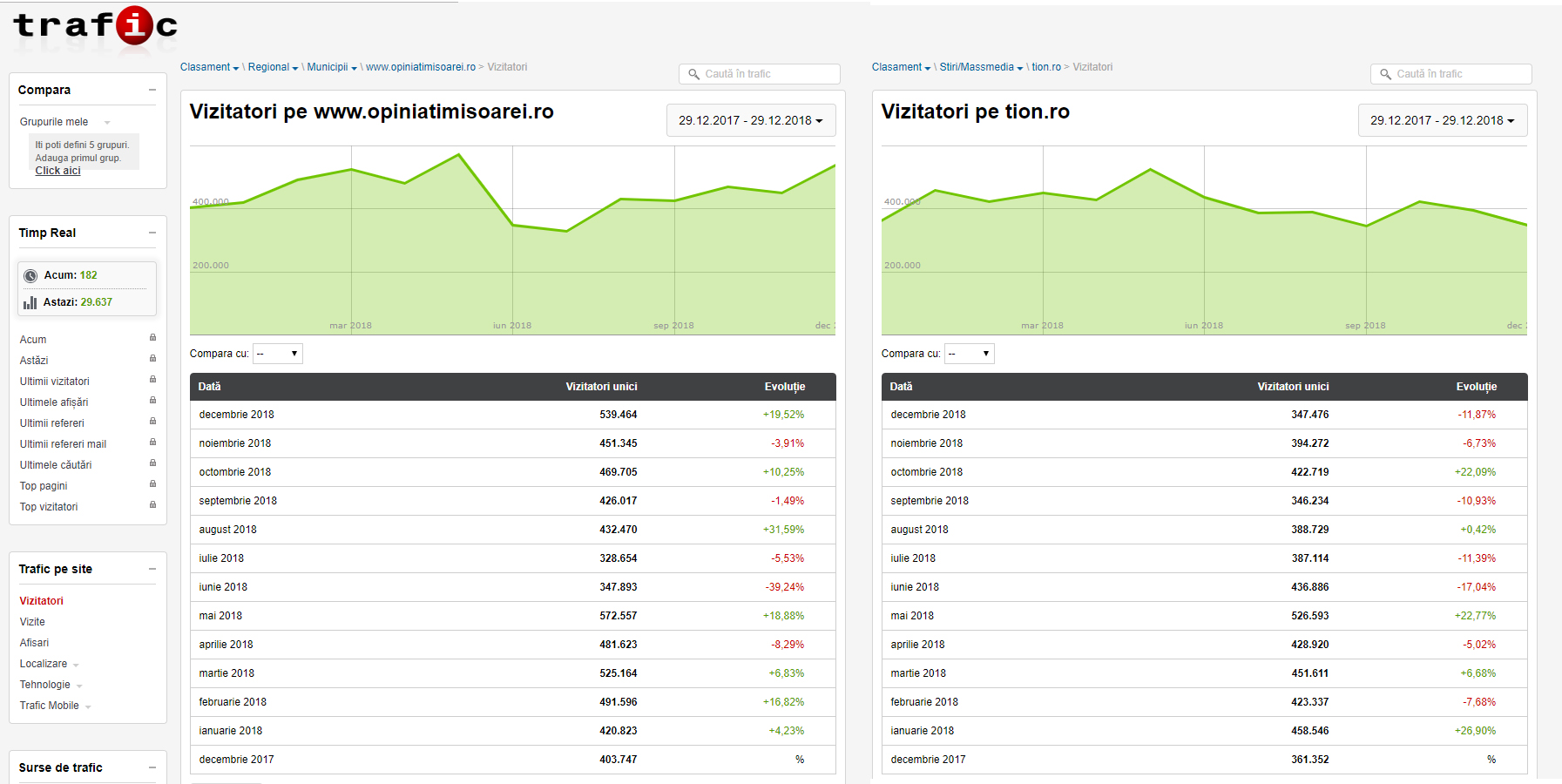The width and height of the screenshot is (1562, 784).
Task: Open Compara cu select under opiniatimisoarei chart
Action: coord(278,354)
